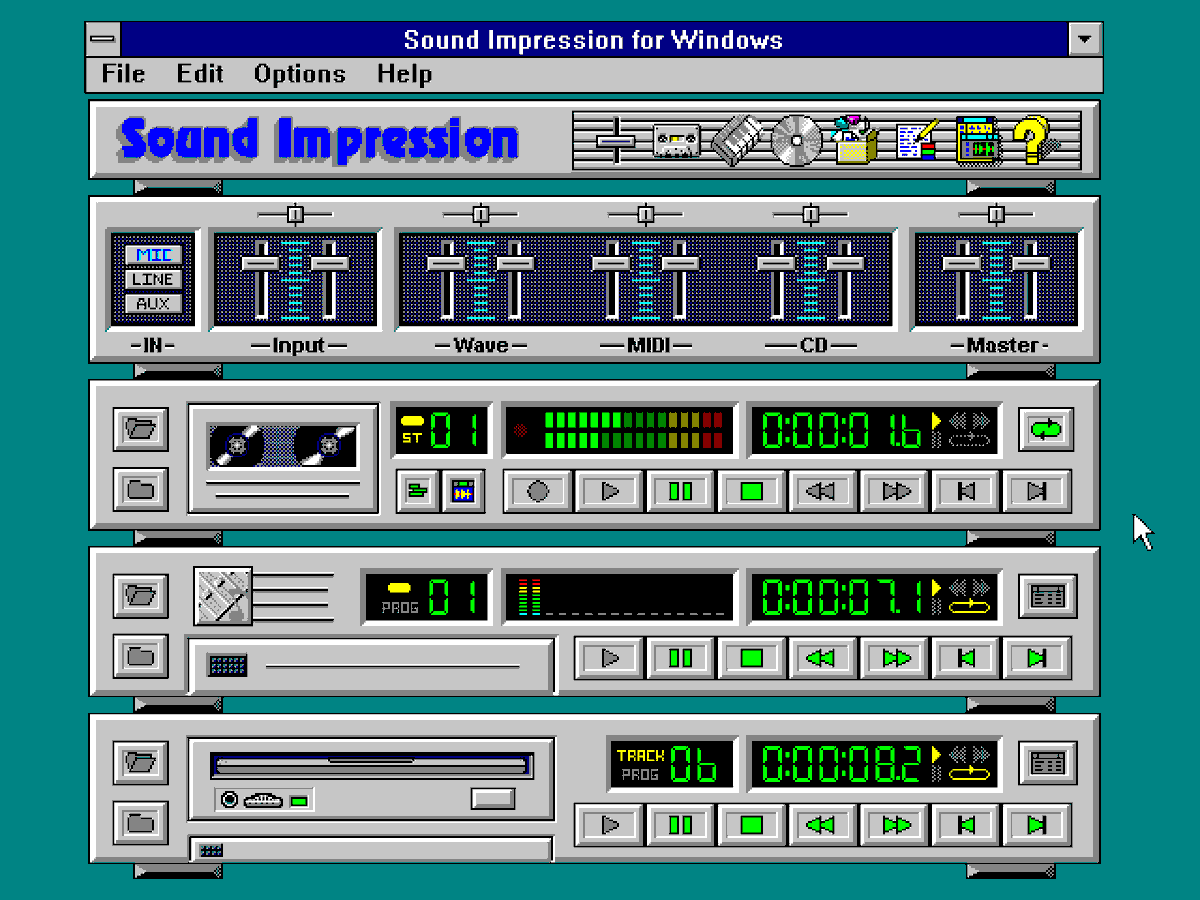Open a file in the MIDI player
The image size is (1200, 900).
pos(141,596)
